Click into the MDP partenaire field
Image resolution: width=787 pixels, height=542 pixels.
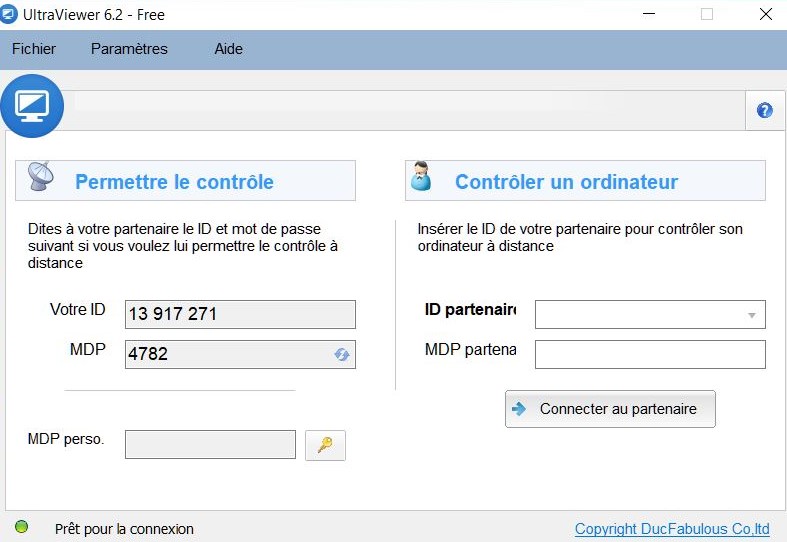(650, 354)
